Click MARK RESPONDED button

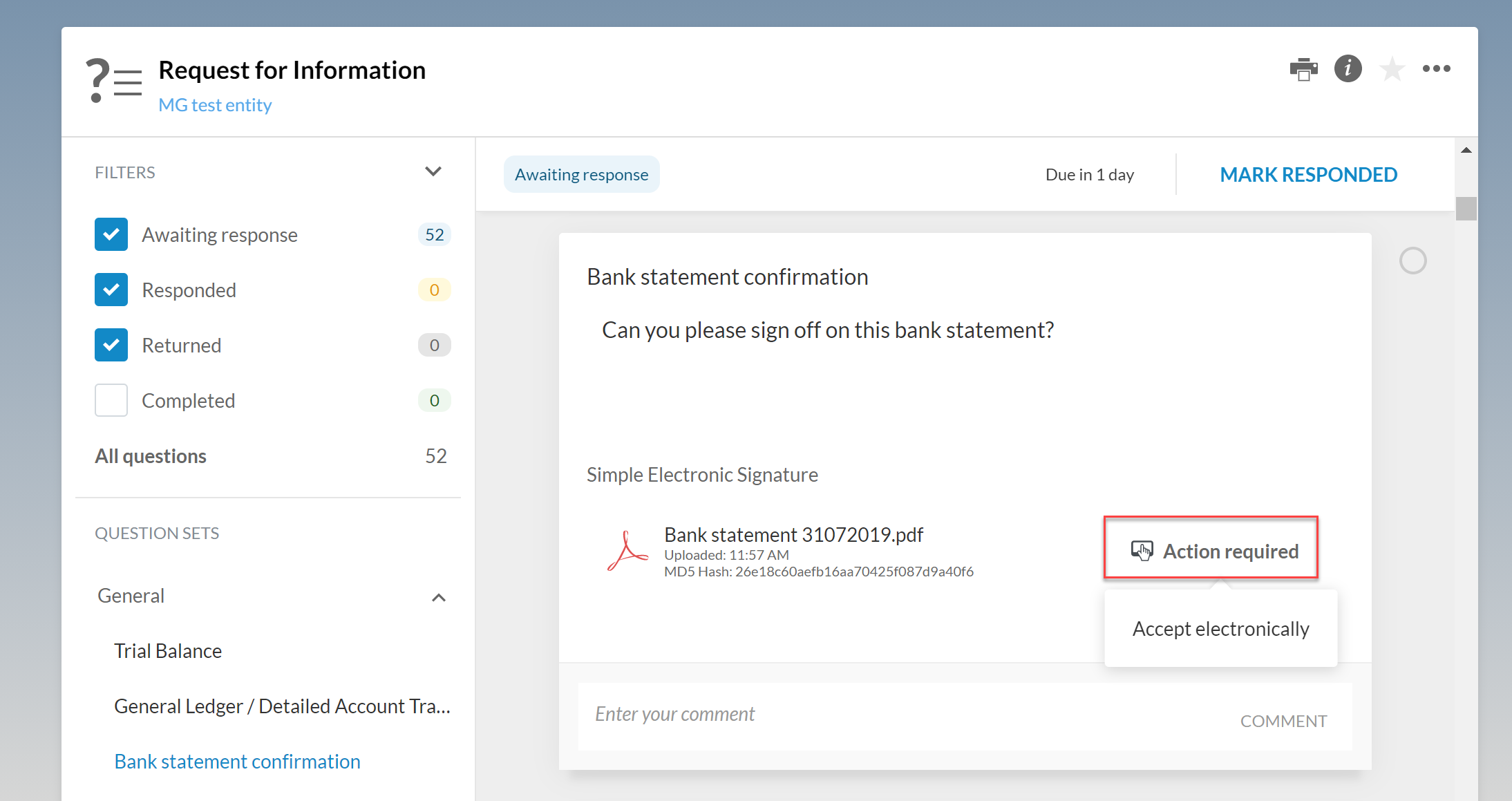pos(1308,175)
